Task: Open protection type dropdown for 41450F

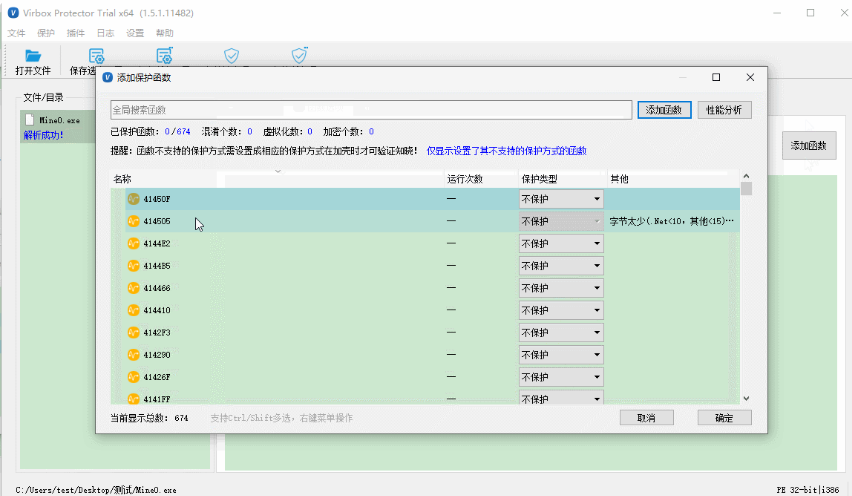Action: pos(561,199)
